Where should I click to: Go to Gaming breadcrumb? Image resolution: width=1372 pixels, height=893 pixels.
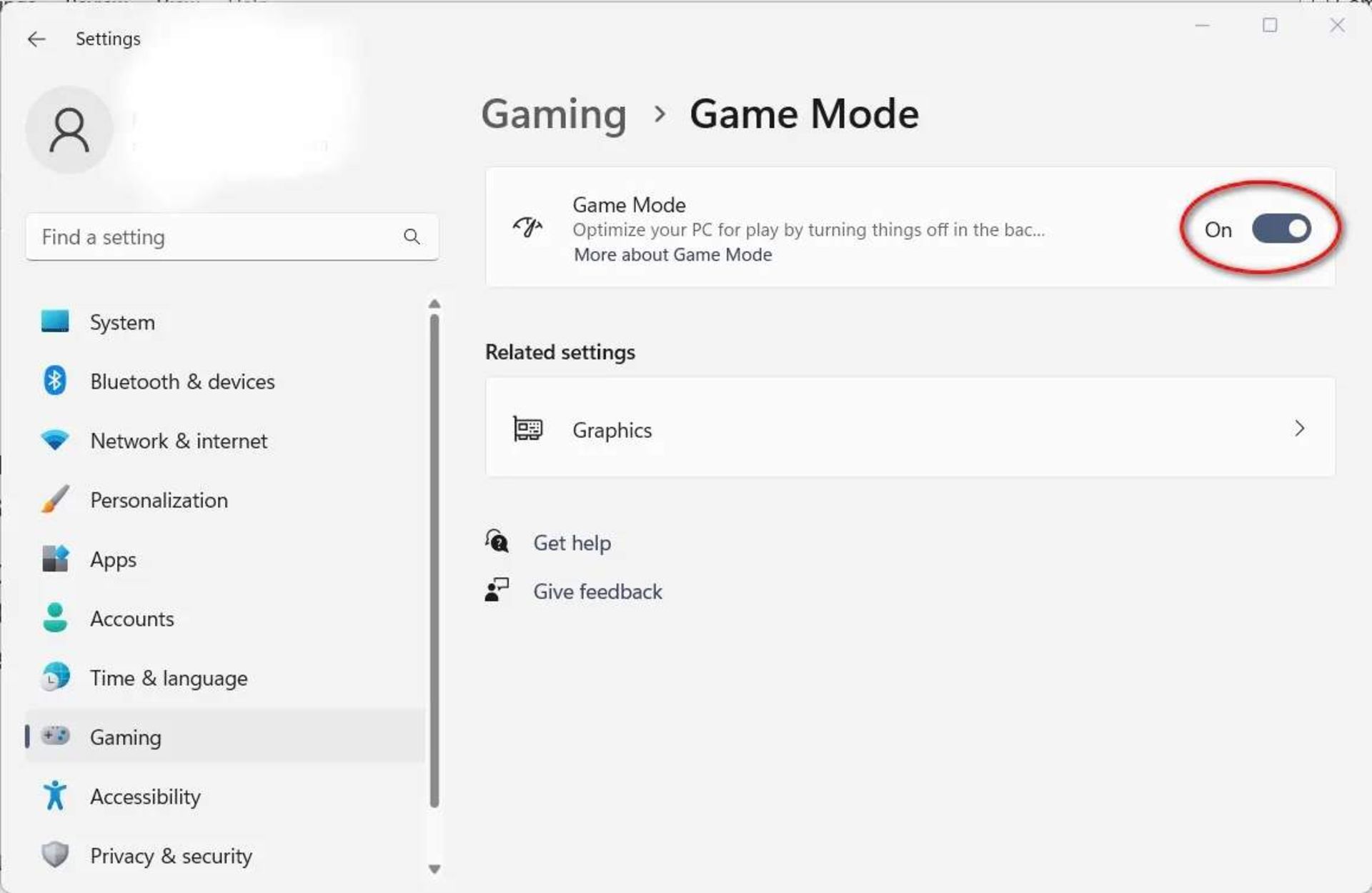(554, 114)
